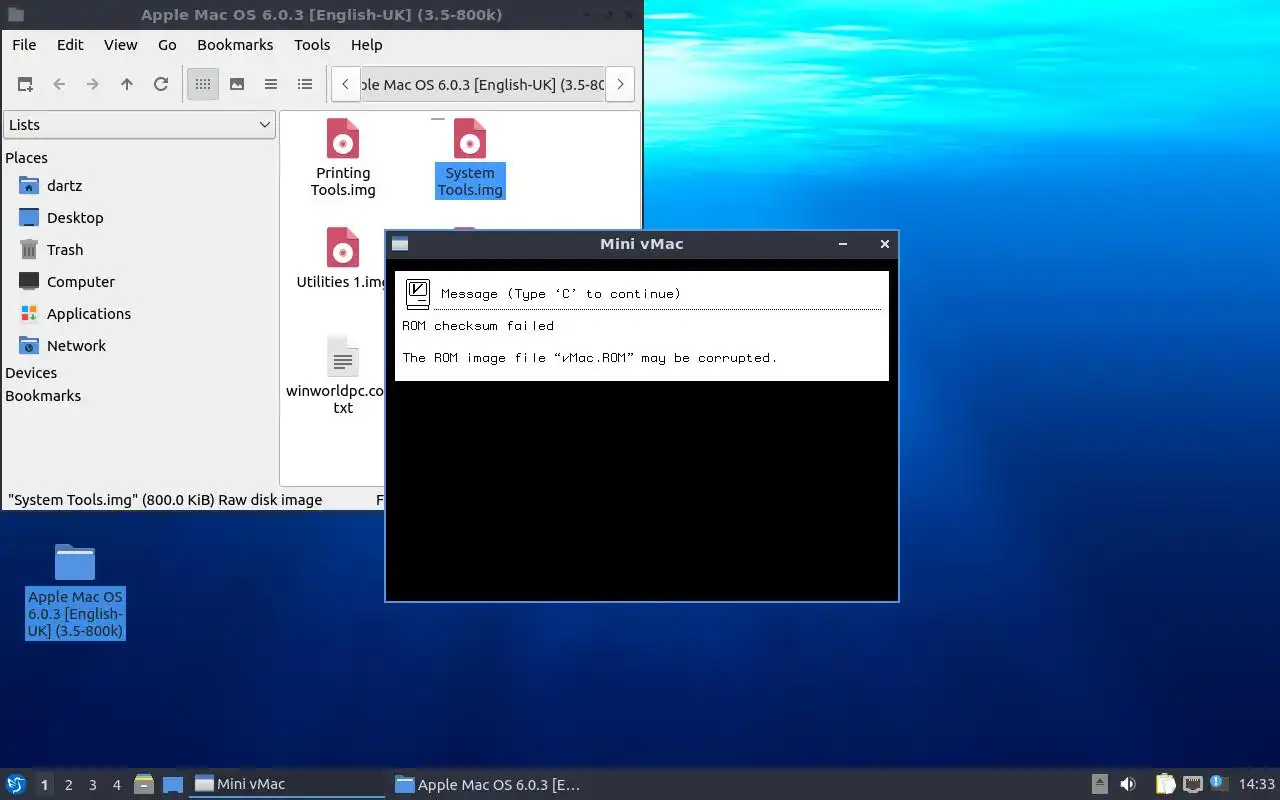Viewport: 1280px width, 800px height.
Task: Select the Utilities 1.img disk image
Action: [x=341, y=258]
